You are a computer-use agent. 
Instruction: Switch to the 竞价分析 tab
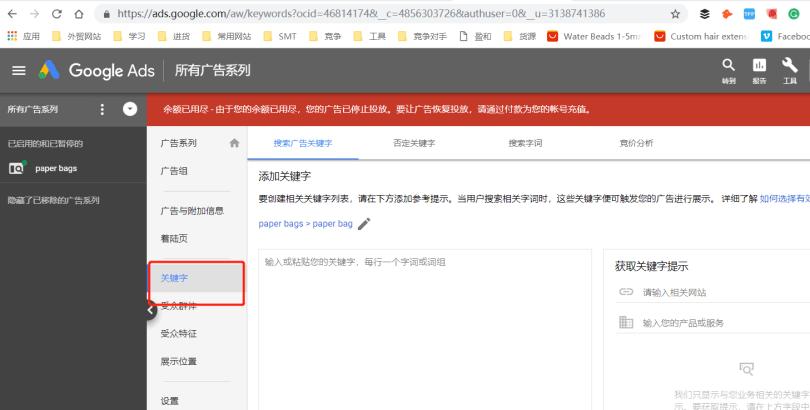pos(636,143)
